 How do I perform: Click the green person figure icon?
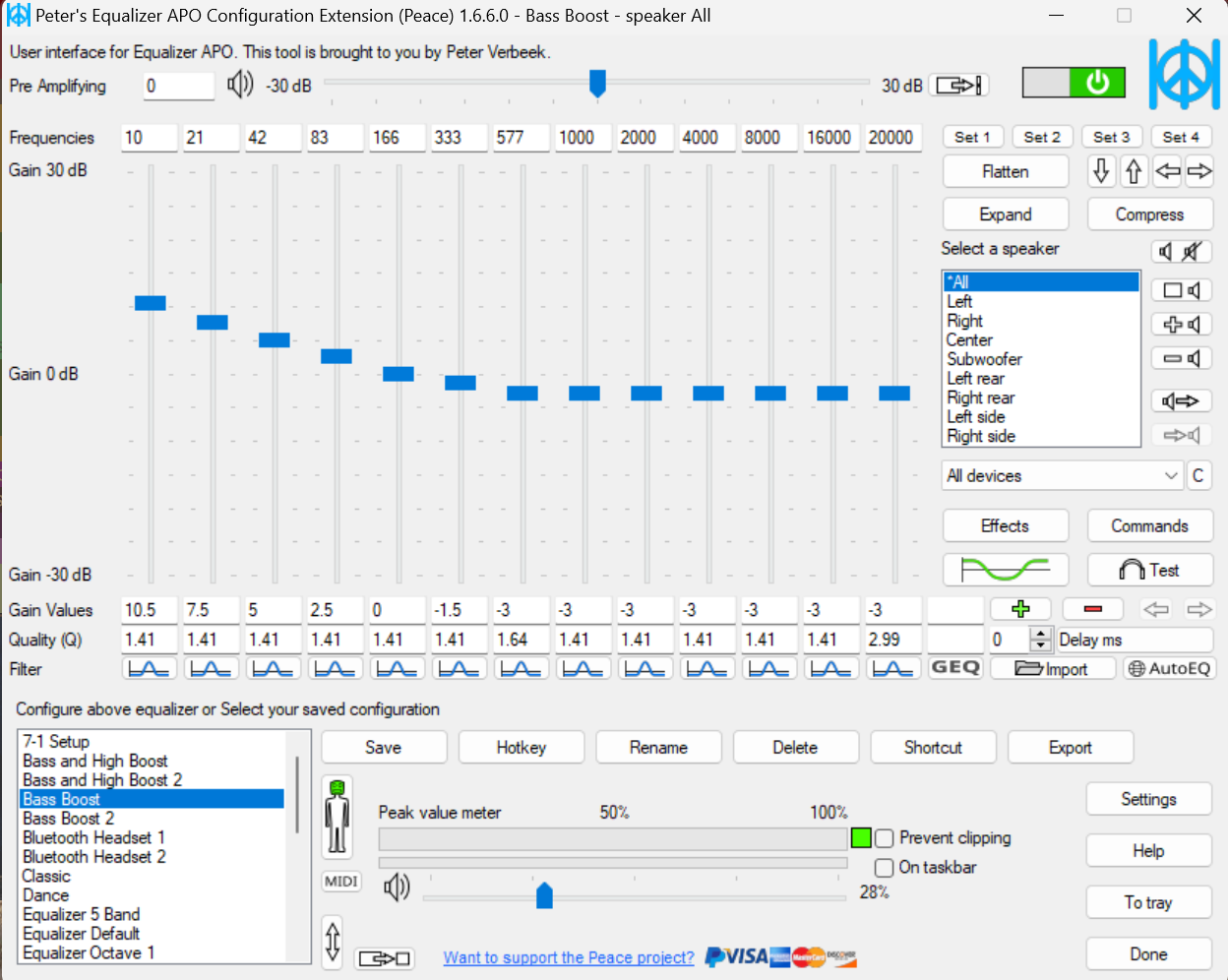pos(338,817)
